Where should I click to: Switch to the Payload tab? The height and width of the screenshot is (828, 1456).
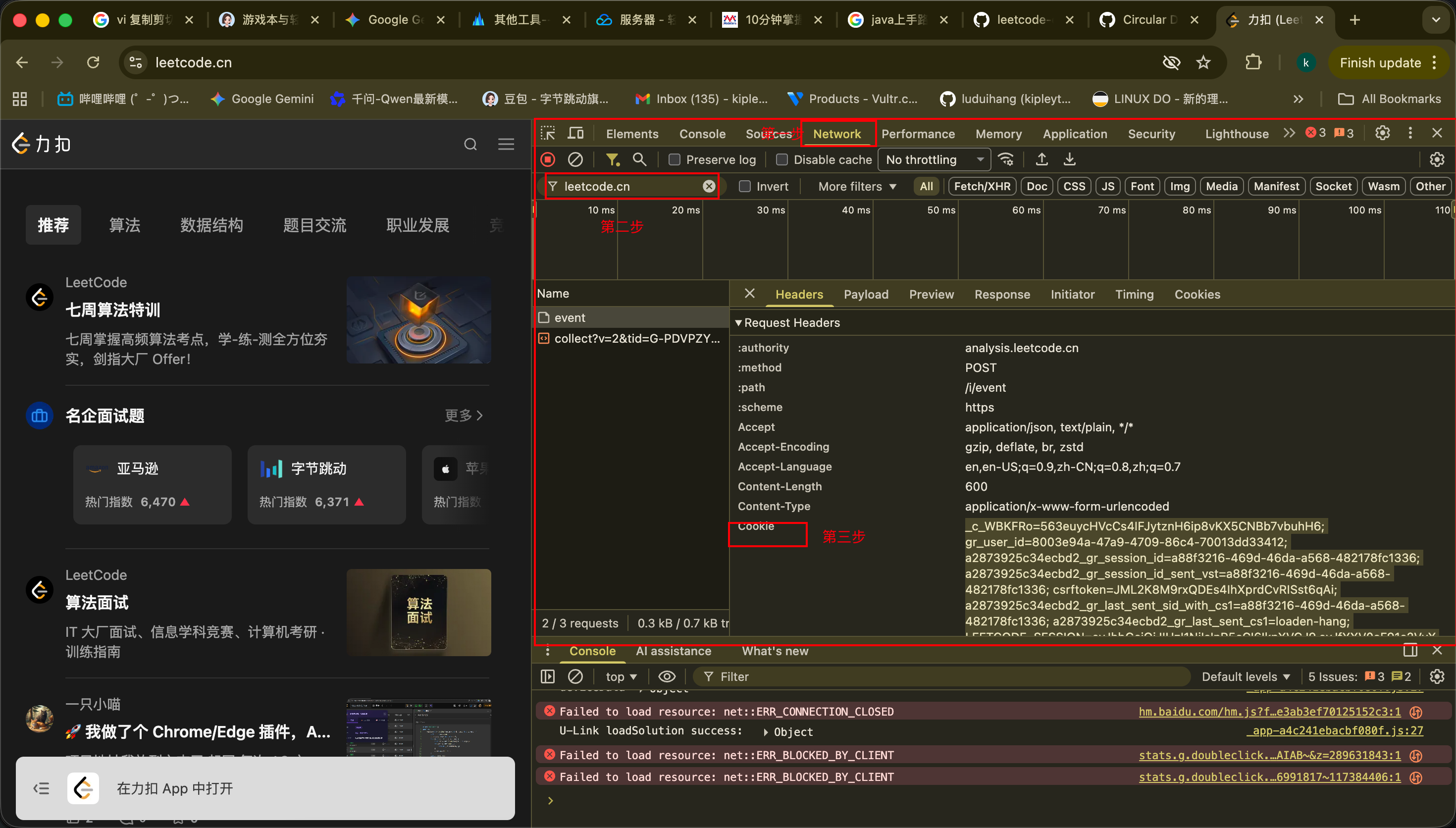tap(865, 295)
